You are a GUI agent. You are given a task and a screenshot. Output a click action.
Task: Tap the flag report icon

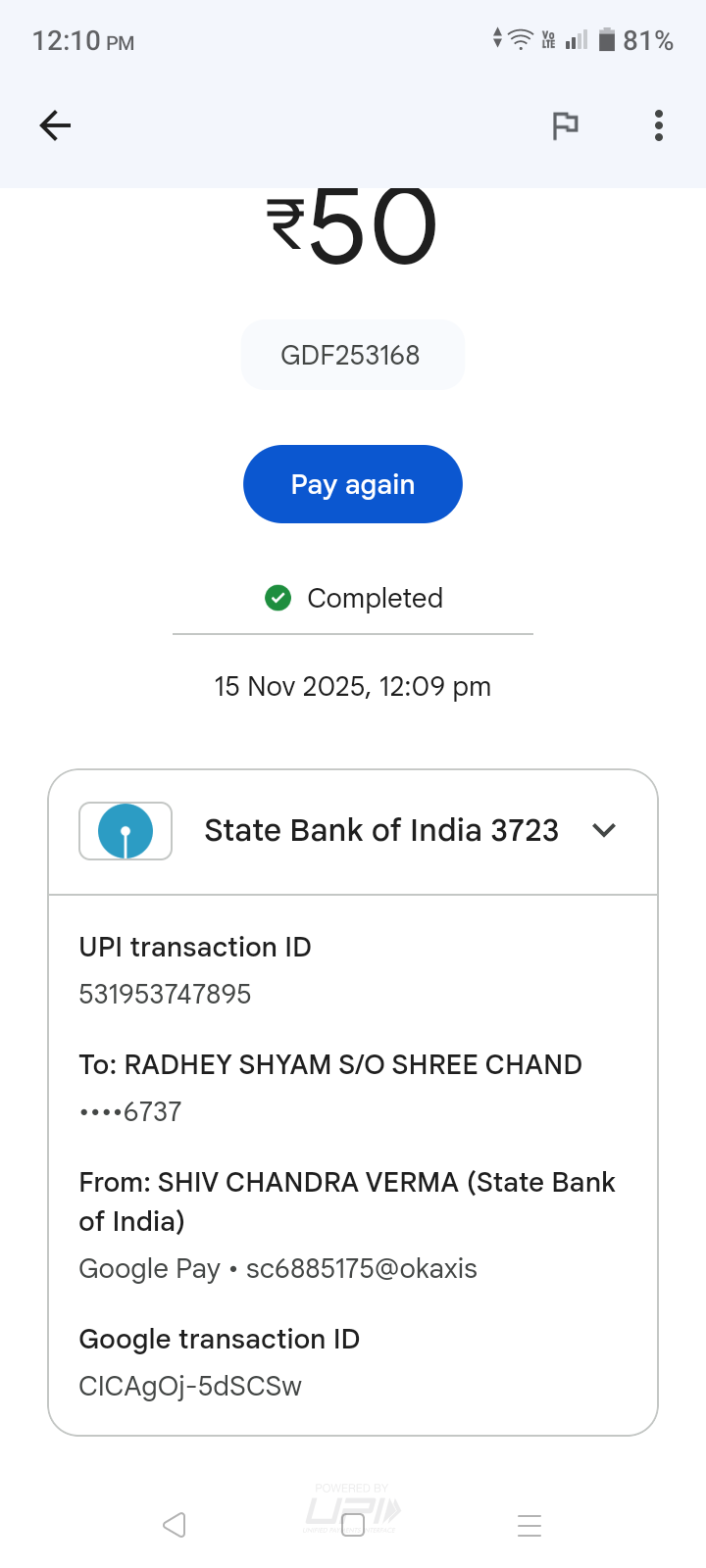pos(565,125)
